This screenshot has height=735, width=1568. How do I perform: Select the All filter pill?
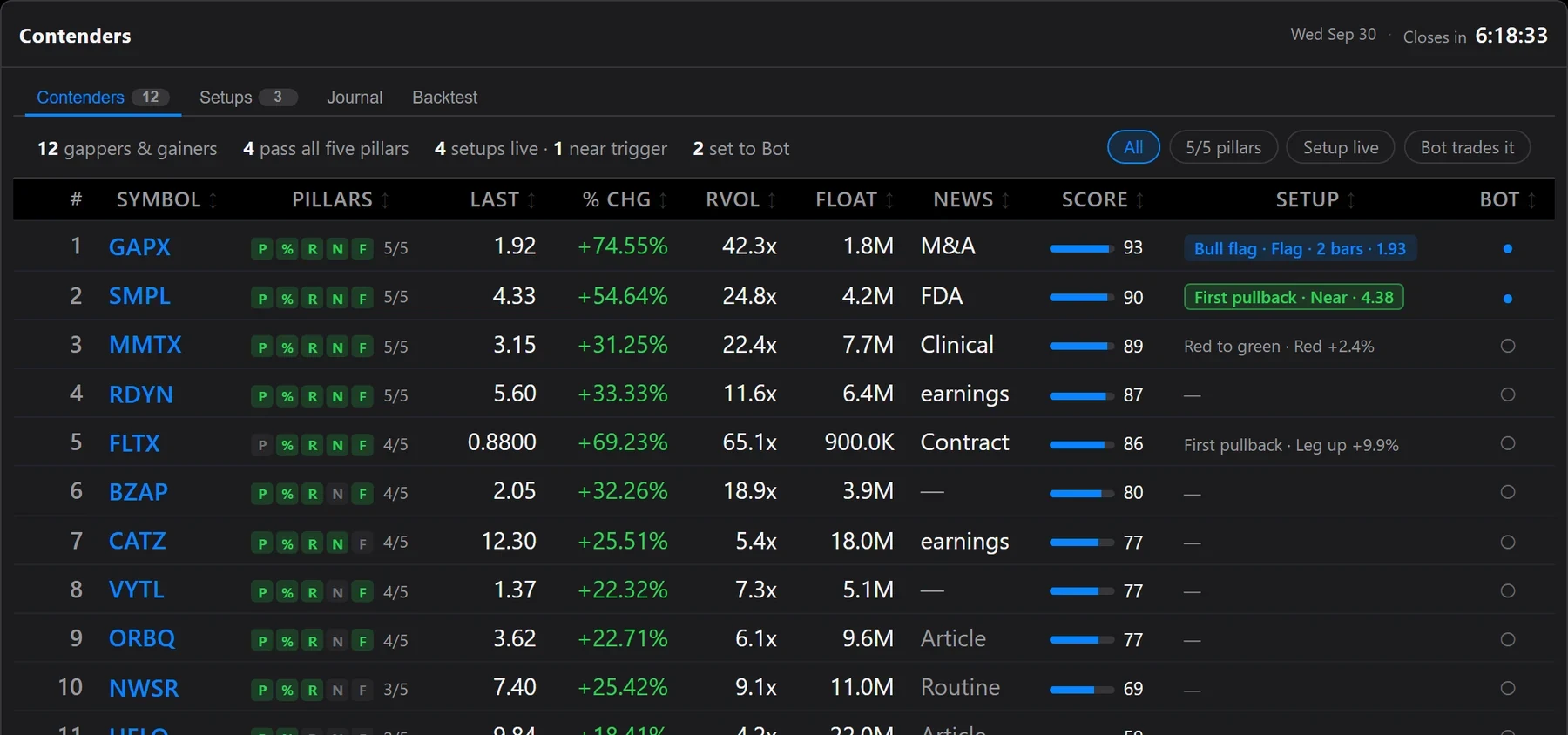click(1133, 147)
